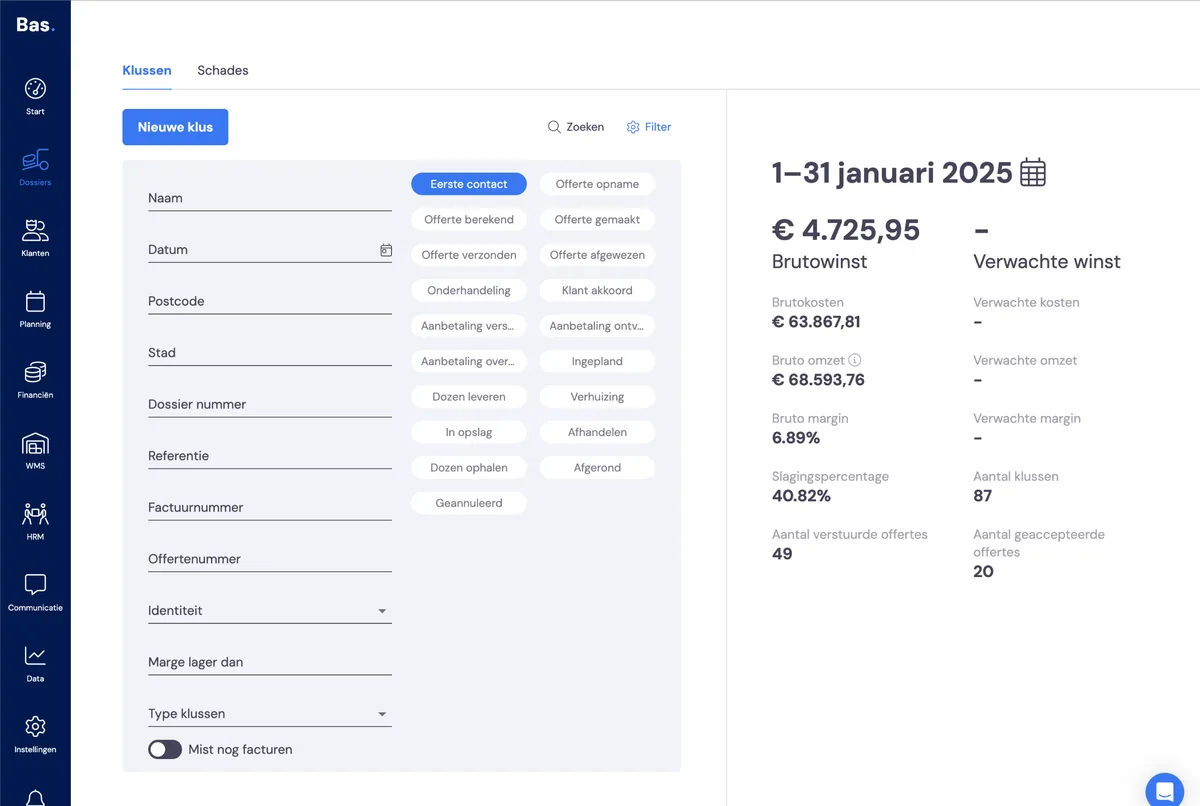The width and height of the screenshot is (1200, 806).
Task: Toggle In opslag status chip
Action: point(469,432)
